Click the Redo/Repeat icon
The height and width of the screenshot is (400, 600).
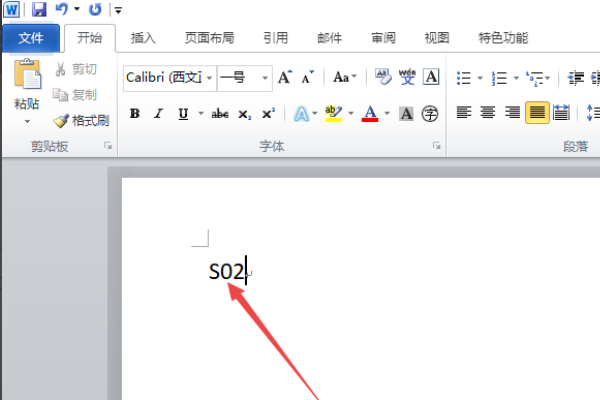95,9
